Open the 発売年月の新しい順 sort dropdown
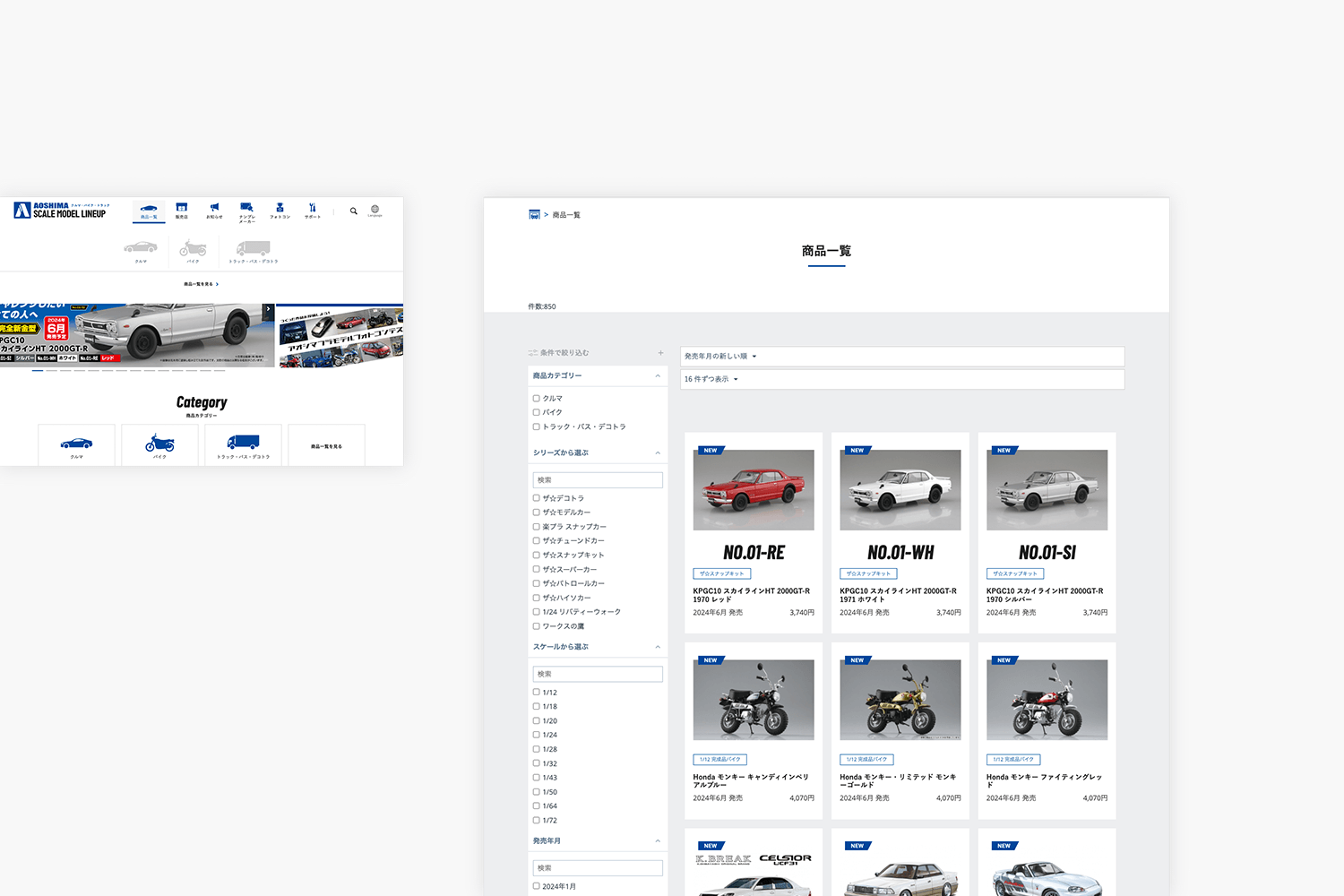The width and height of the screenshot is (1344, 896). pos(902,357)
